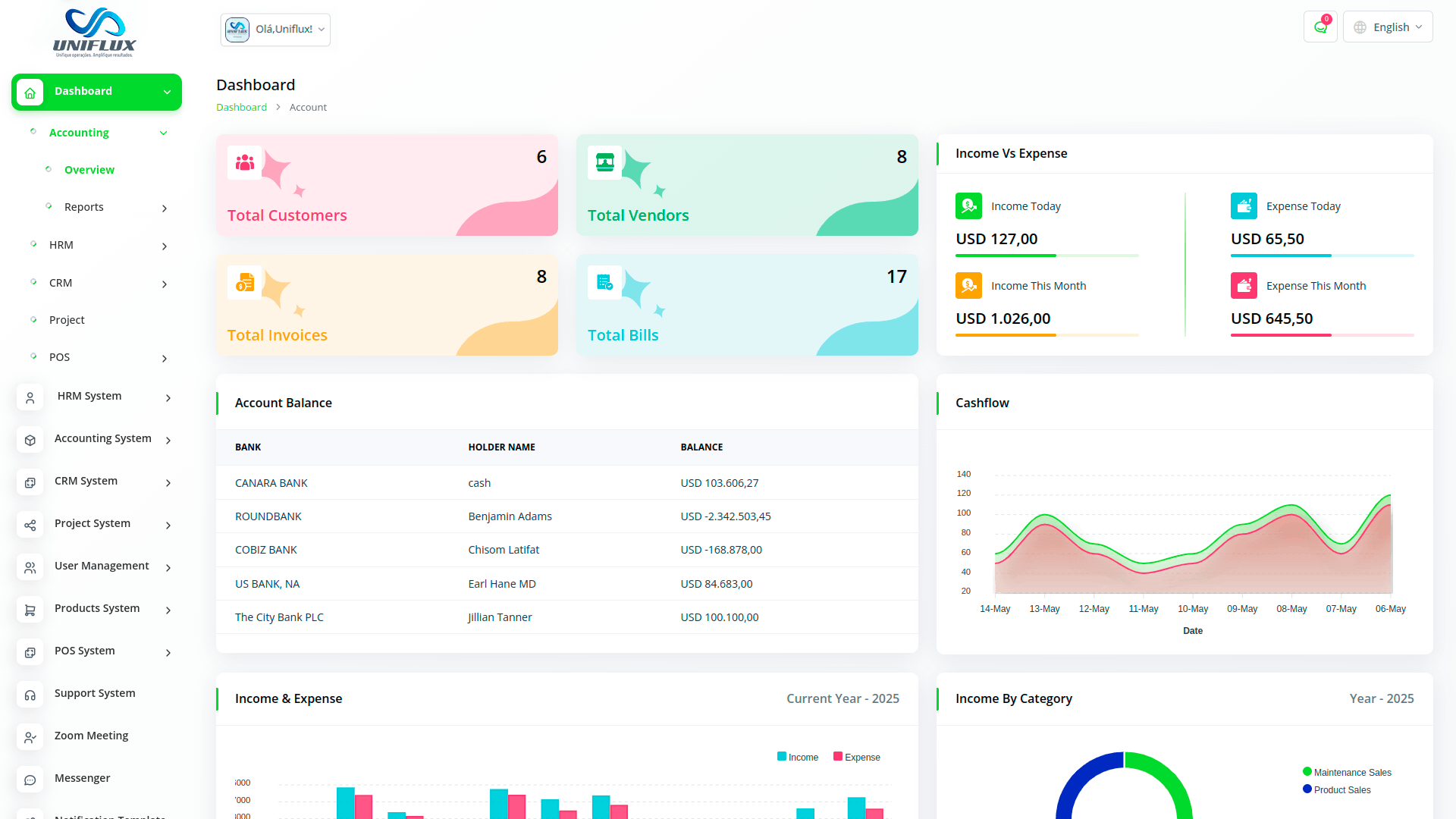This screenshot has width=1456, height=819.
Task: Open the English language dropdown
Action: (1388, 27)
